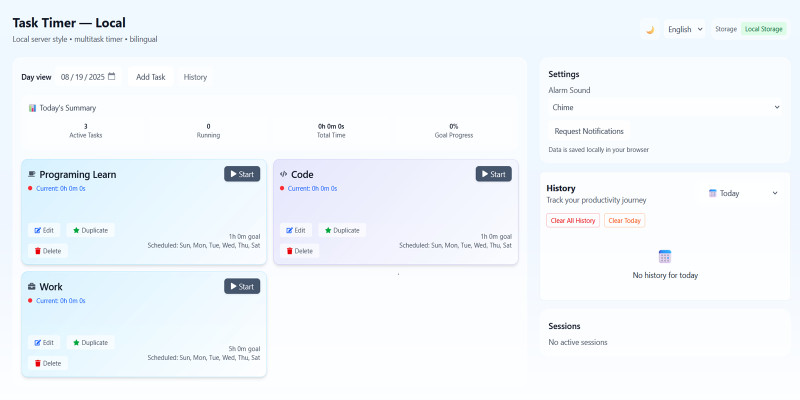
Task: Start the Programing Learn timer
Action: coord(242,174)
